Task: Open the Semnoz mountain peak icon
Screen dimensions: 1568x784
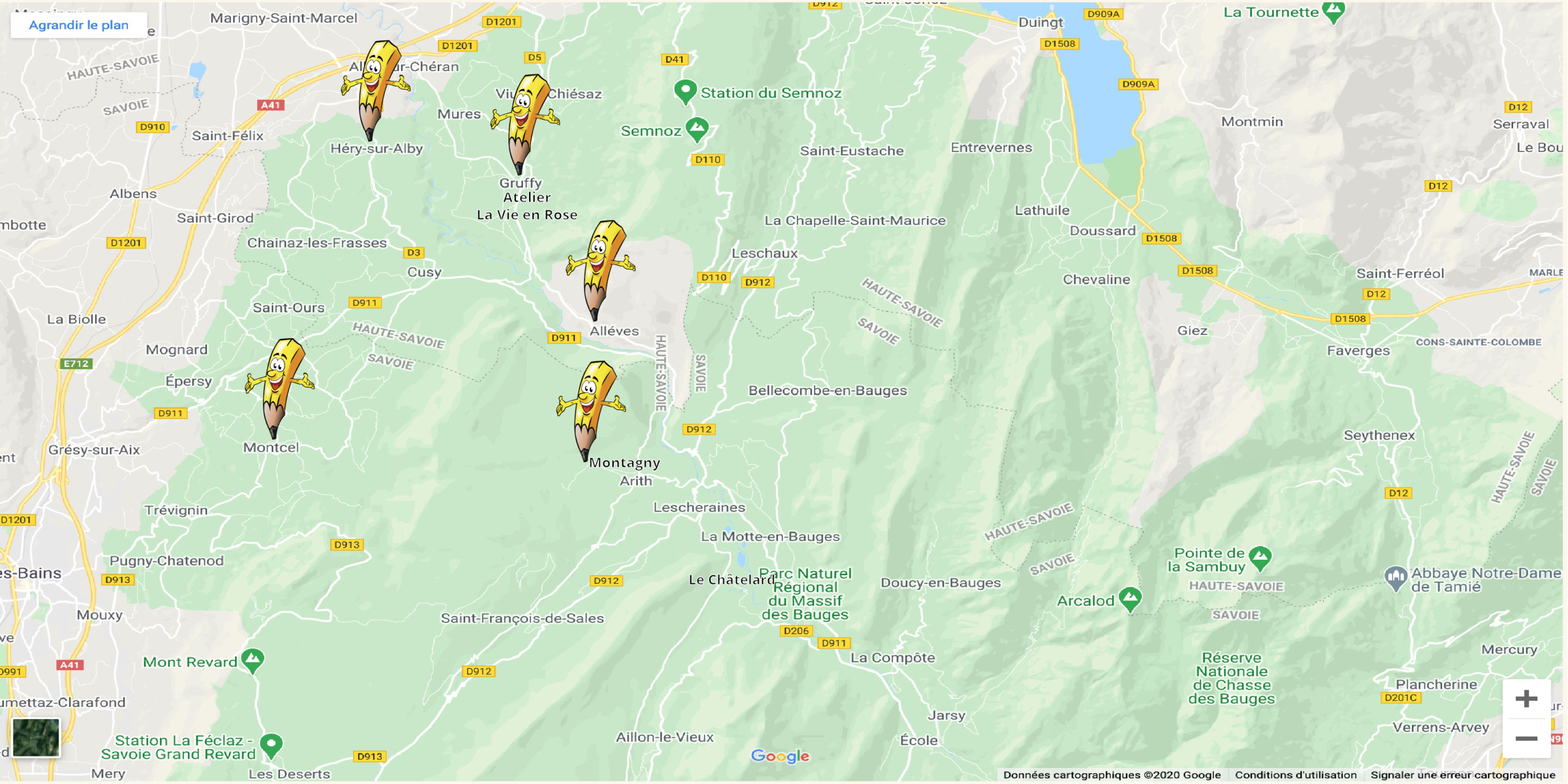Action: [x=697, y=130]
